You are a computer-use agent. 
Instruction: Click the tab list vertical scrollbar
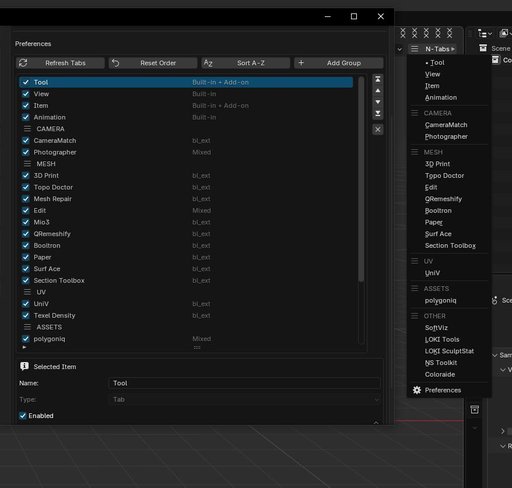361,179
